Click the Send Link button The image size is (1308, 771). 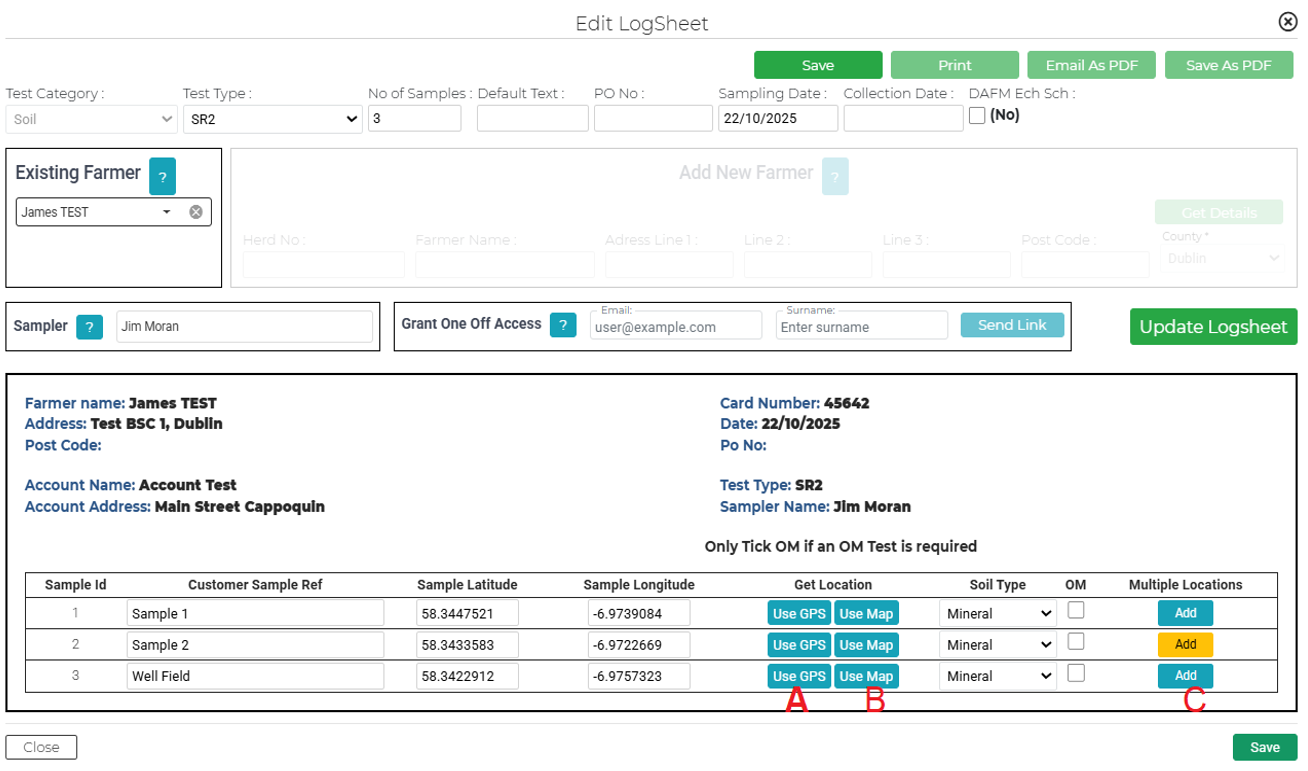pos(1012,325)
